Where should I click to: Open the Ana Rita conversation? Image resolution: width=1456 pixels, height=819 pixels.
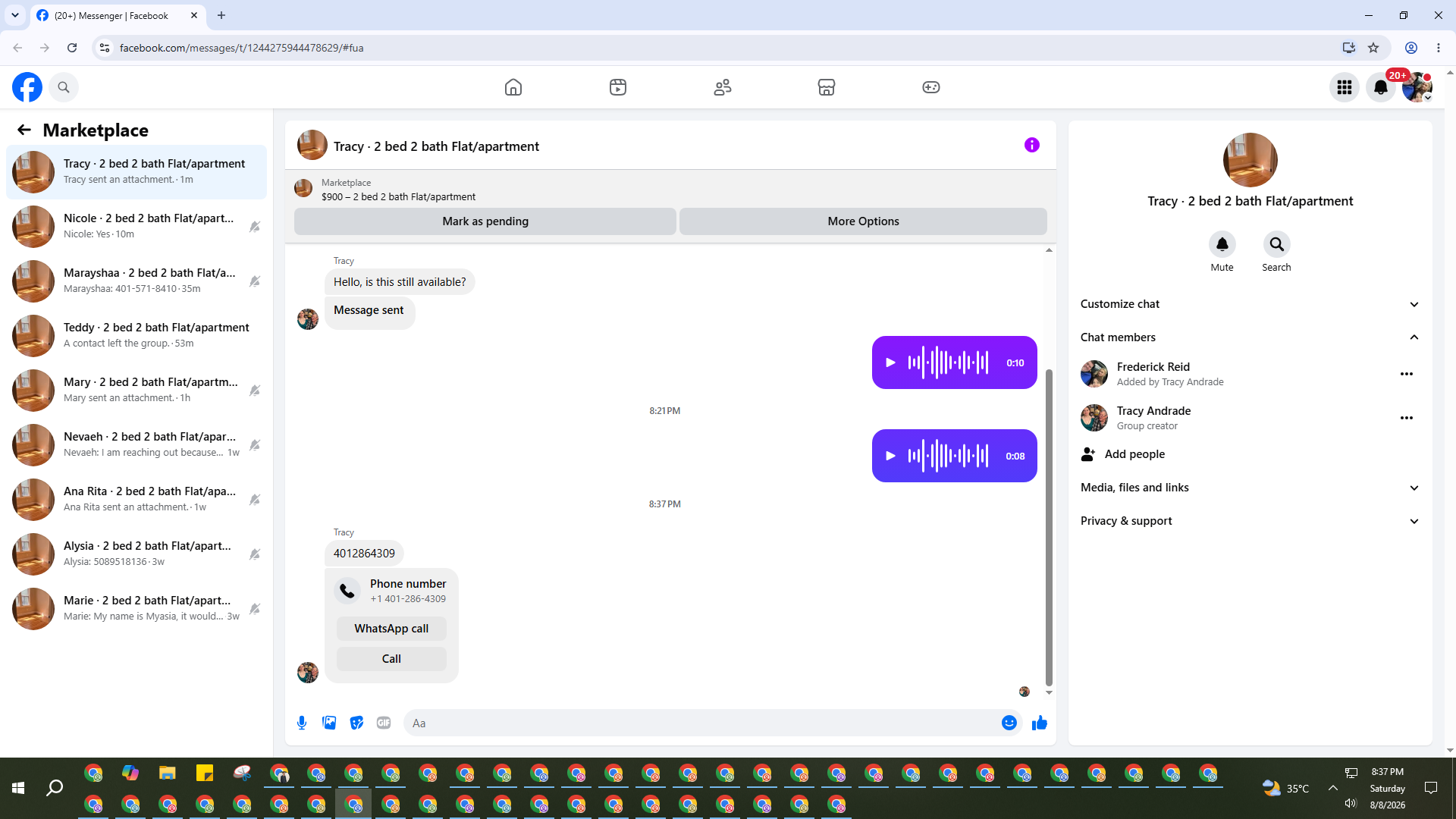136,500
